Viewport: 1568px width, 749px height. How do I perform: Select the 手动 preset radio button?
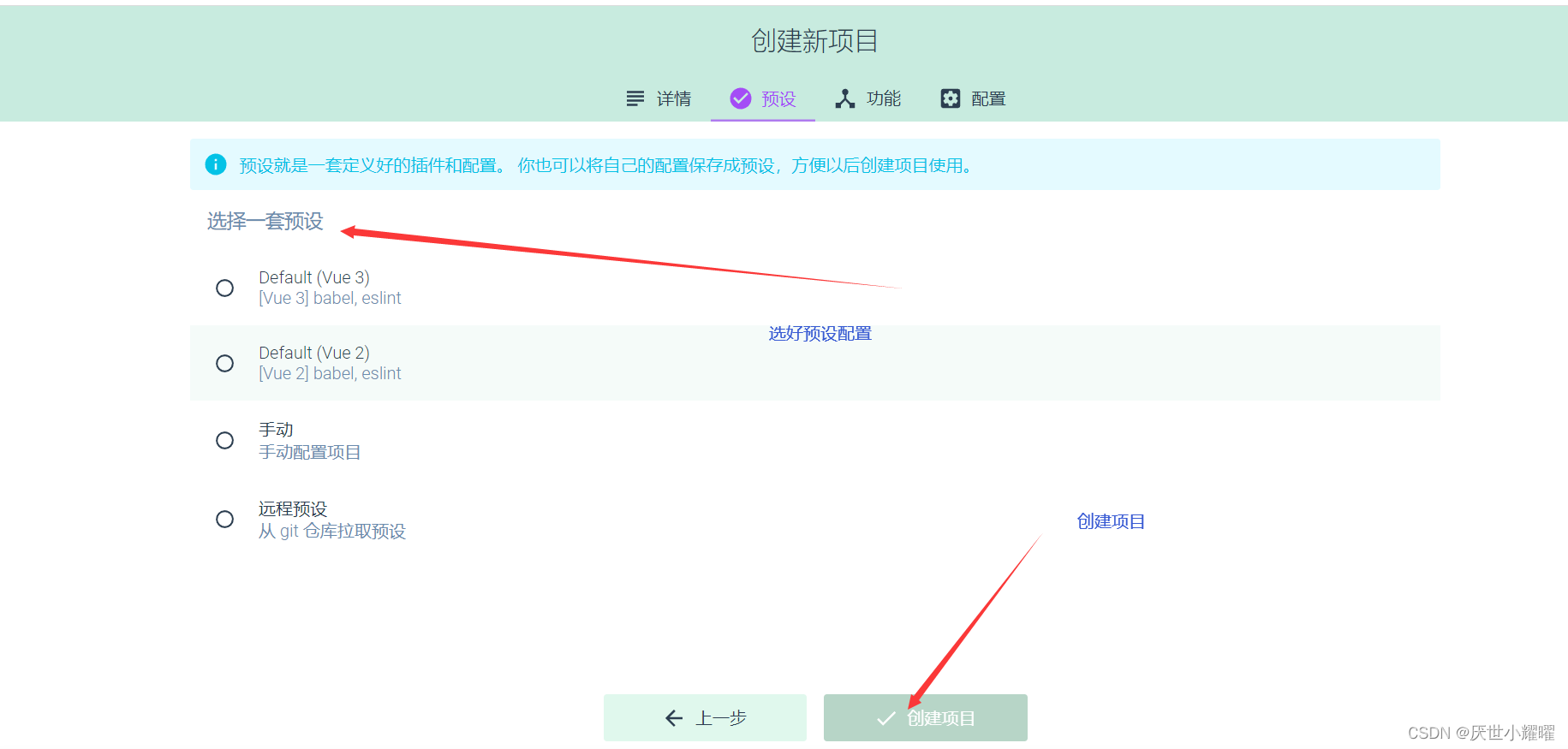pyautogui.click(x=224, y=440)
